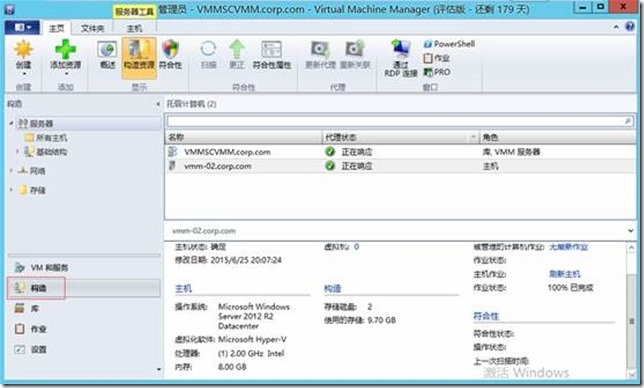This screenshot has width=644, height=388.
Task: Select the VMMSCVMM.corp.com row
Action: pyautogui.click(x=401, y=152)
